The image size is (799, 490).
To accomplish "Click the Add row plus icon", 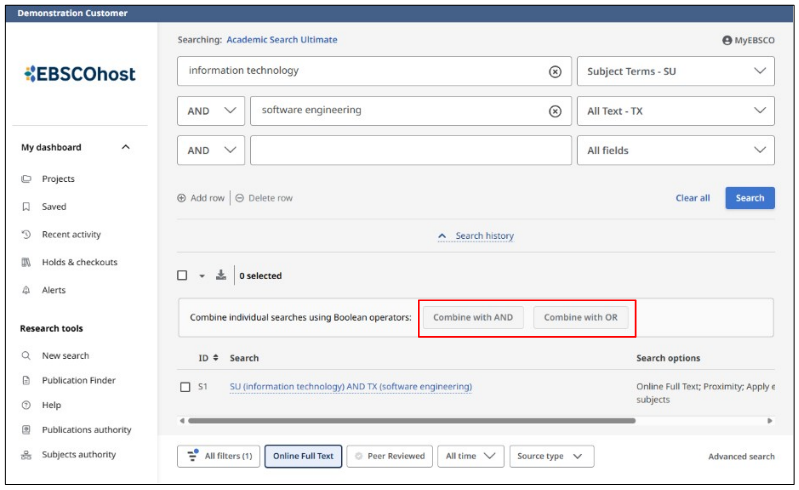I will pos(181,198).
